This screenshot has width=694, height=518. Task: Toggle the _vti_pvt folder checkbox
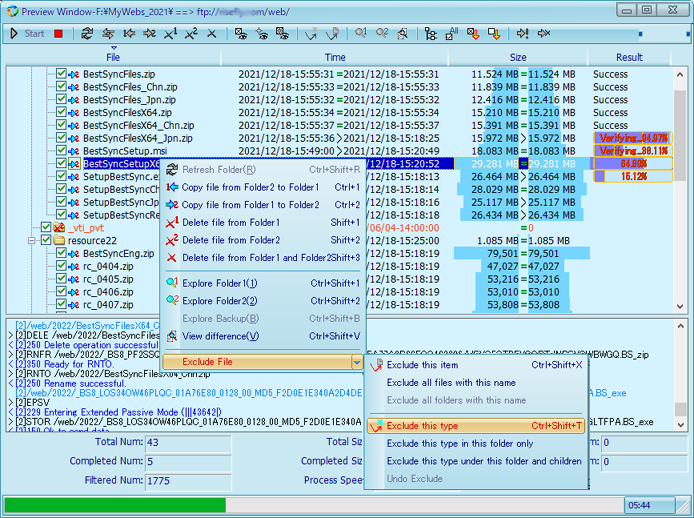click(46, 228)
